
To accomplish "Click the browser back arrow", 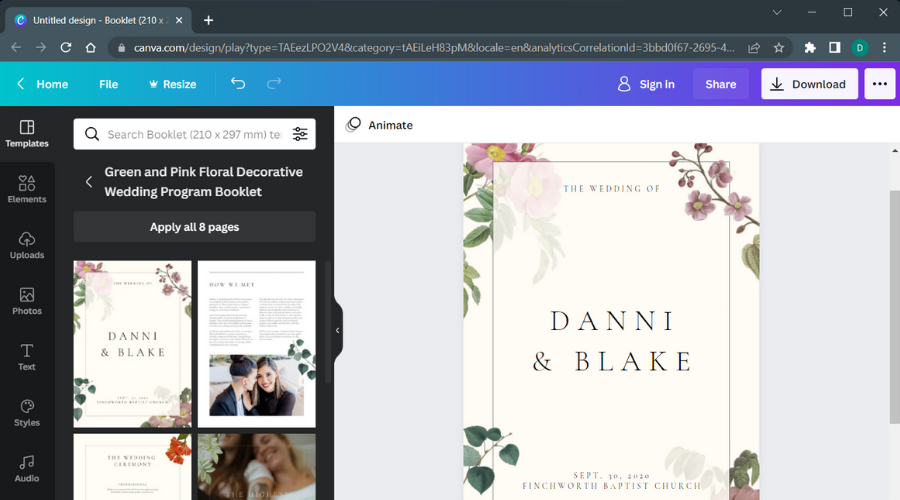I will 16,48.
